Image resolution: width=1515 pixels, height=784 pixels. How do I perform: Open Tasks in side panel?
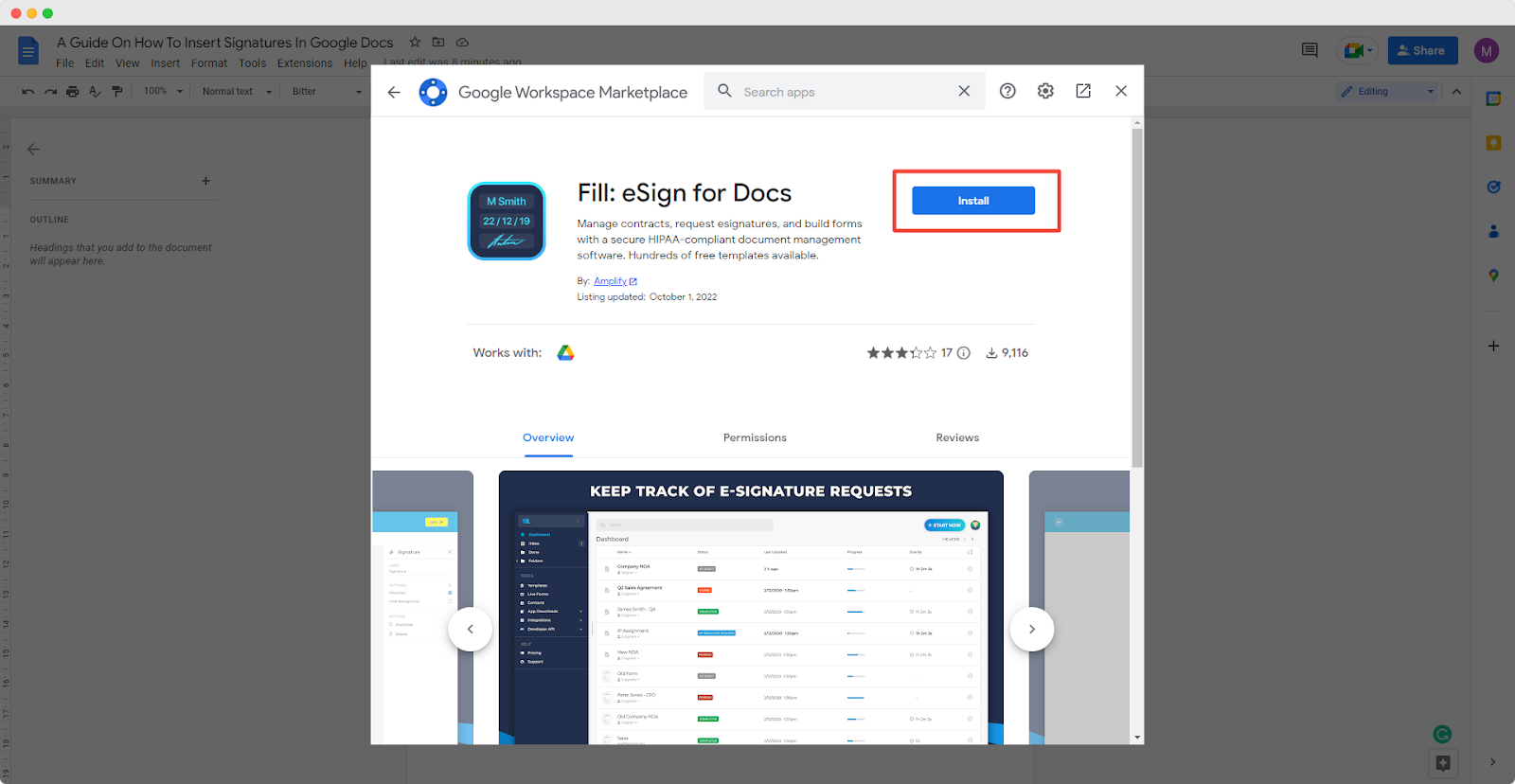[1493, 187]
